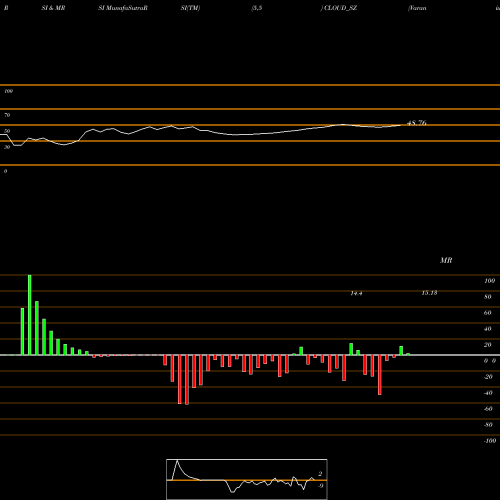This screenshot has width=500, height=500.
Task: Click the -100 label on MR right axis
Action: pyautogui.click(x=490, y=441)
